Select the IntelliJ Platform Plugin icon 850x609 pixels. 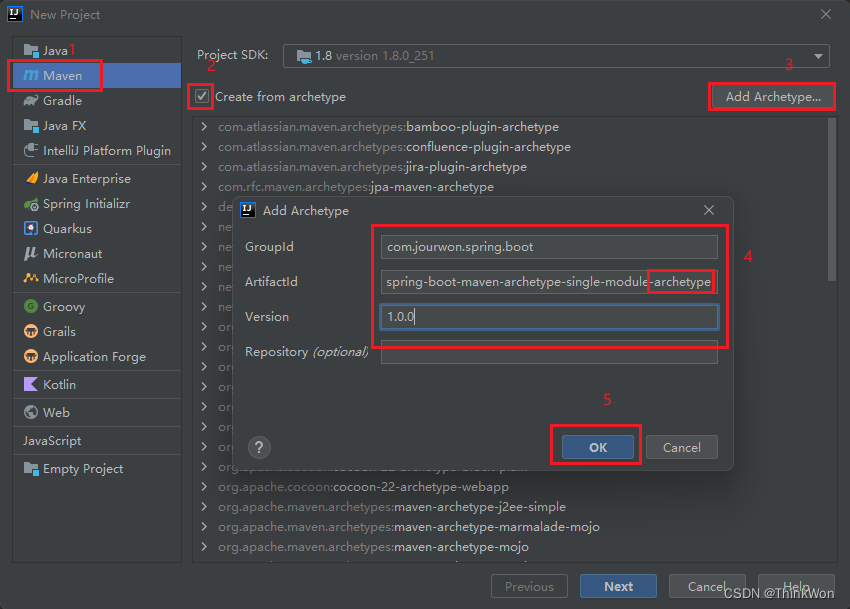pos(31,150)
